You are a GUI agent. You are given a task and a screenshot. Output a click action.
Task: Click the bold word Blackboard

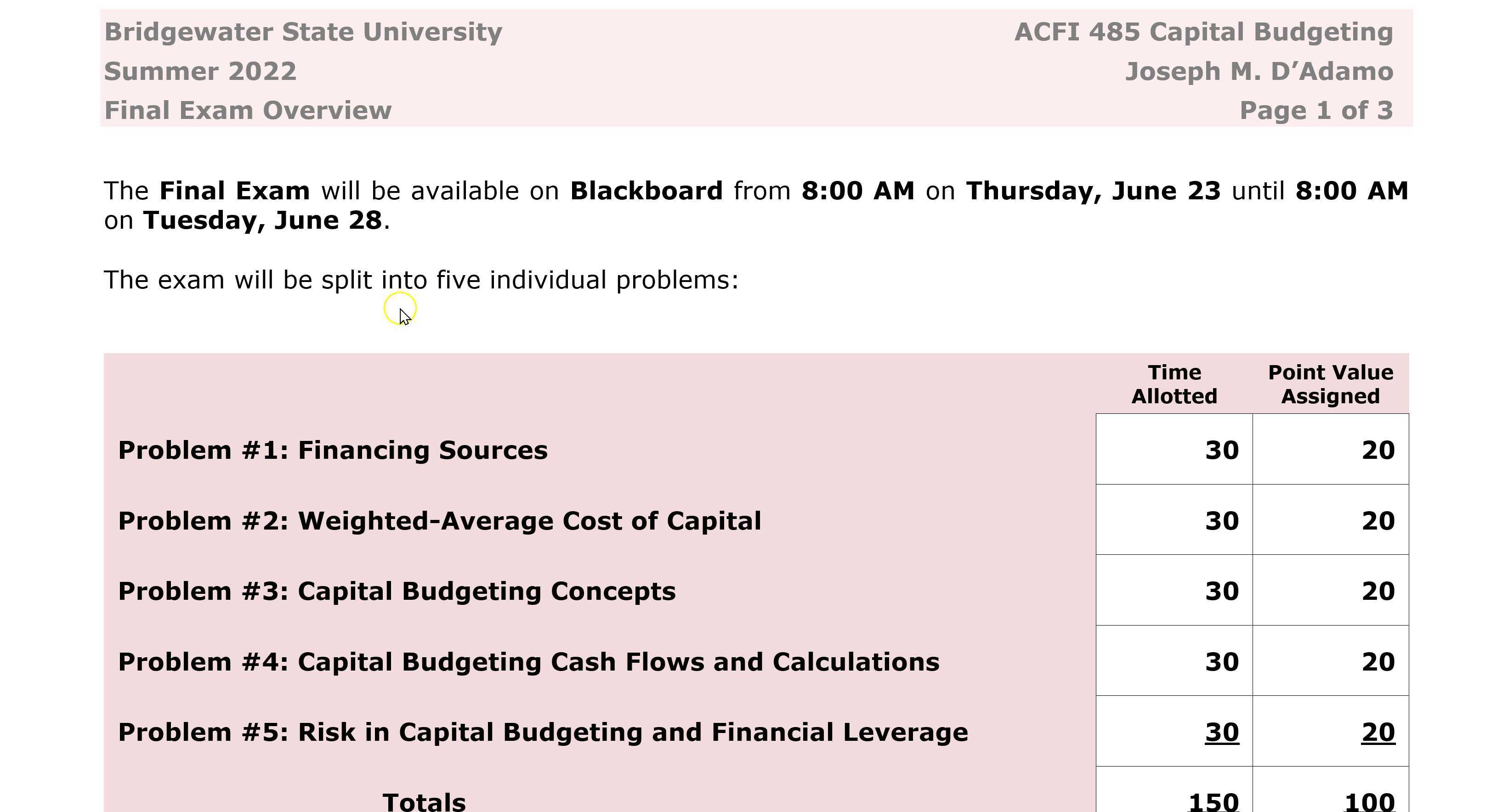click(x=646, y=191)
